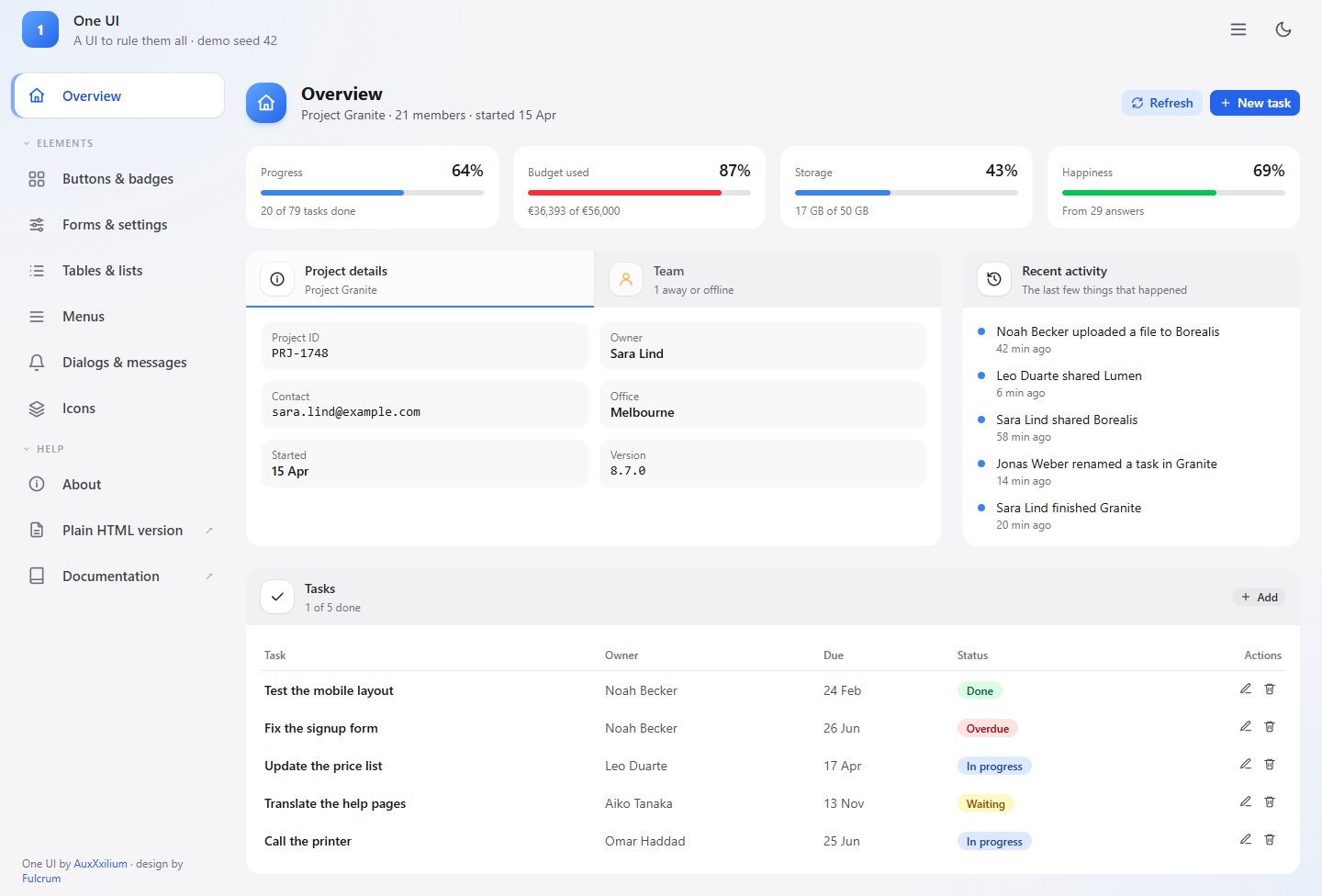Viewport: 1322px width, 896px height.
Task: Collapse the HELP sidebar section
Action: coord(43,449)
